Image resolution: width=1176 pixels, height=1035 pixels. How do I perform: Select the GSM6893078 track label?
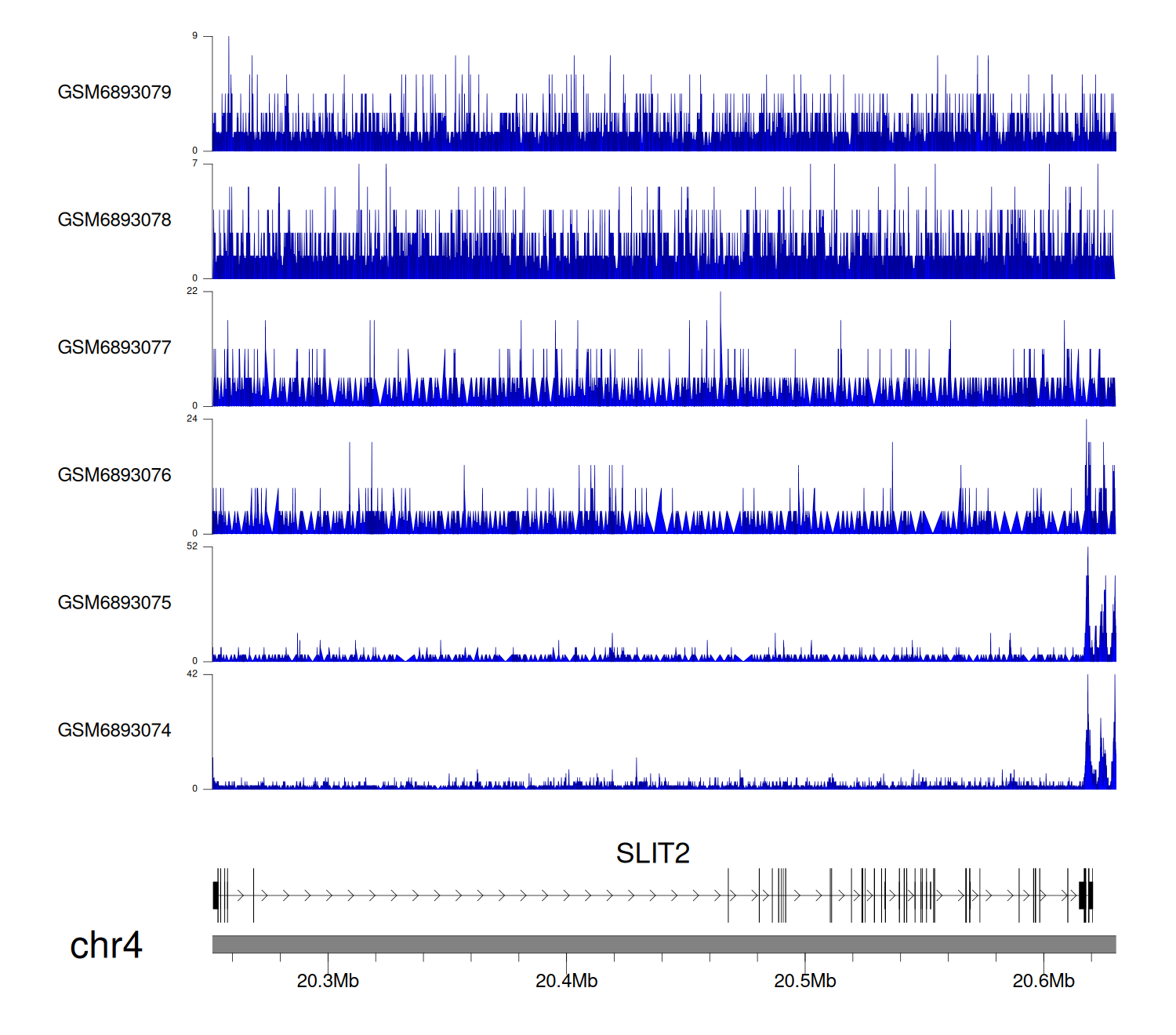pos(114,220)
